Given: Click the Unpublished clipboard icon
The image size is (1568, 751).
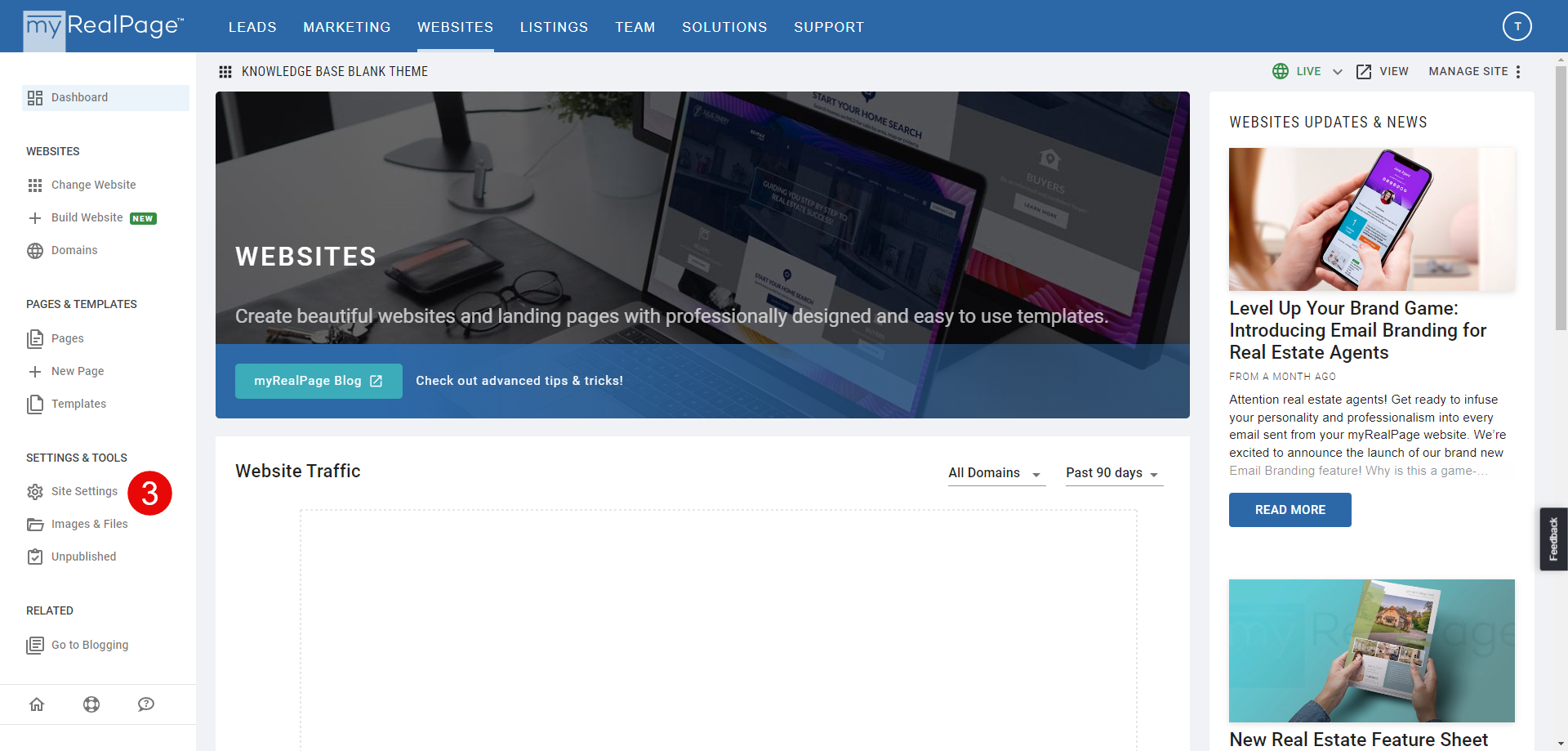Looking at the screenshot, I should (x=35, y=557).
